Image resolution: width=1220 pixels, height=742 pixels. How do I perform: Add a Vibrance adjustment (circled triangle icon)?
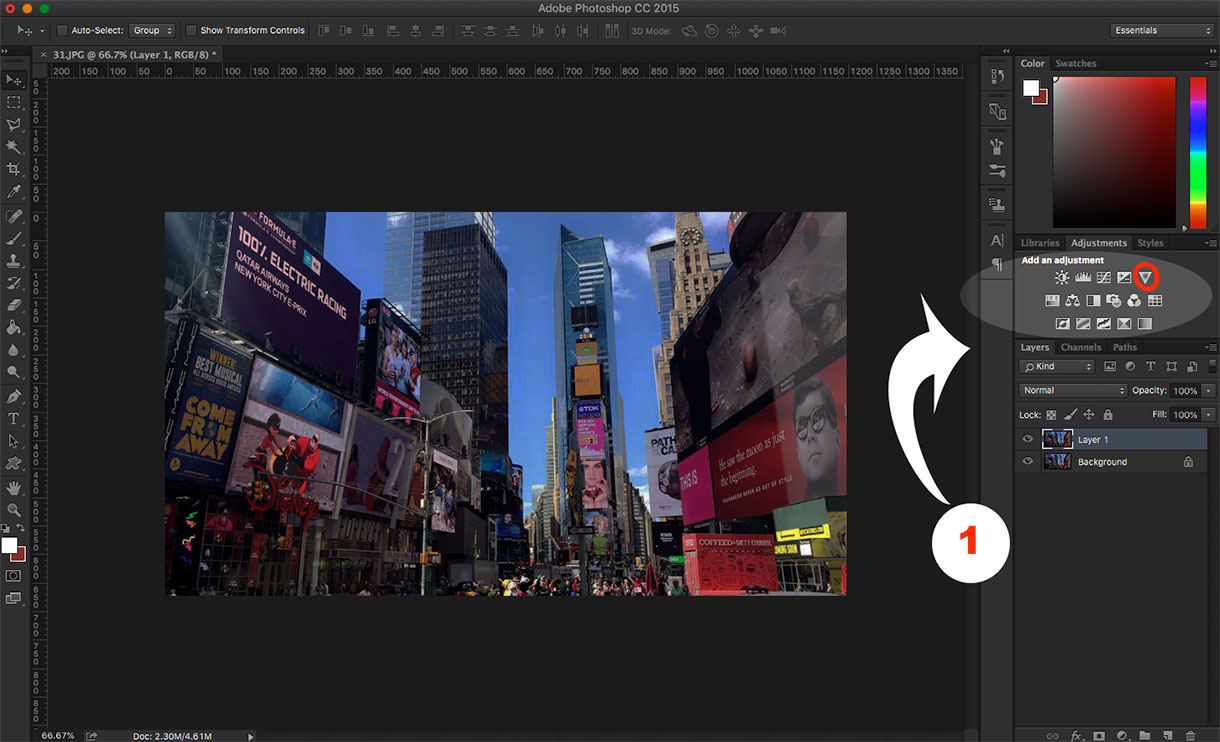click(1146, 277)
